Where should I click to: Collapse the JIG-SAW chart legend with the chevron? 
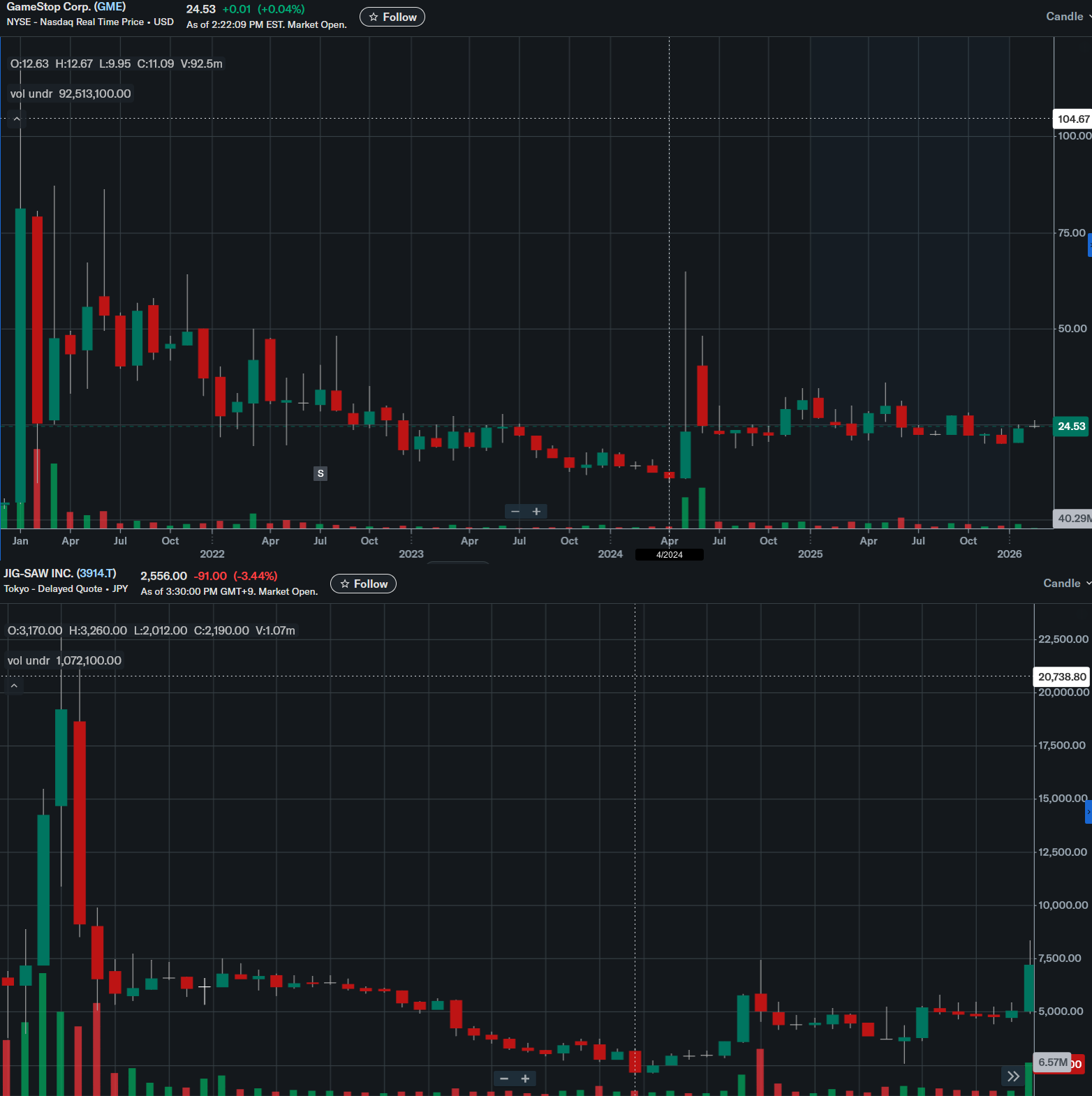click(x=14, y=686)
